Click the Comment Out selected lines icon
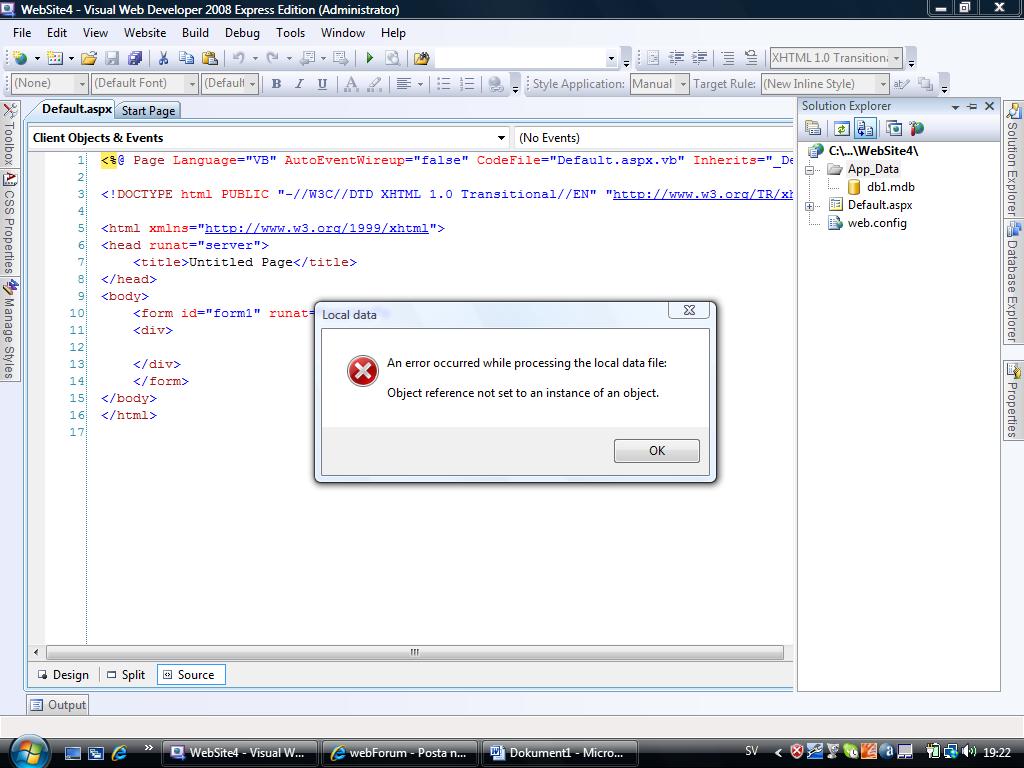The height and width of the screenshot is (768, 1024). click(728, 58)
